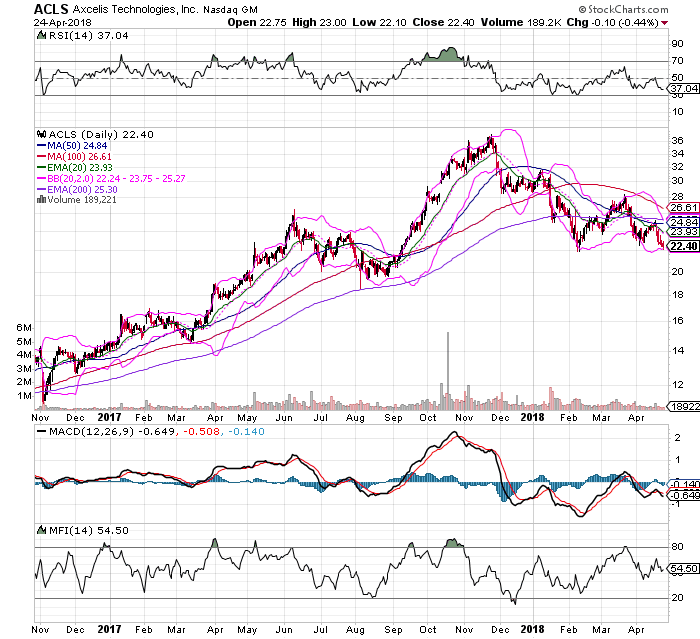
Task: Click the bold 22.40 last price tag
Action: click(x=683, y=246)
